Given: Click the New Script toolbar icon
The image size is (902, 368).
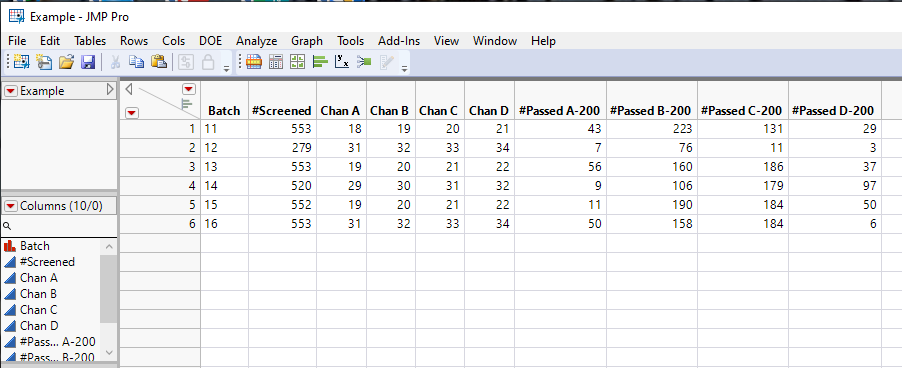Looking at the screenshot, I should (x=44, y=62).
